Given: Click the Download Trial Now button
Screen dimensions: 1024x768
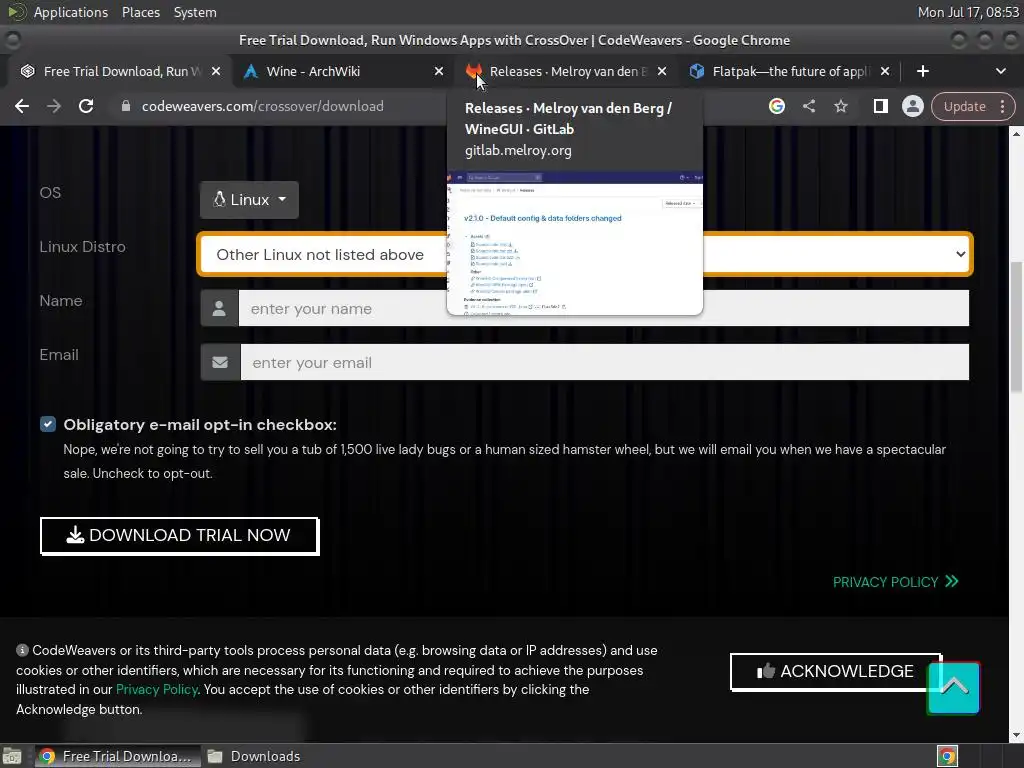Looking at the screenshot, I should click(x=180, y=536).
